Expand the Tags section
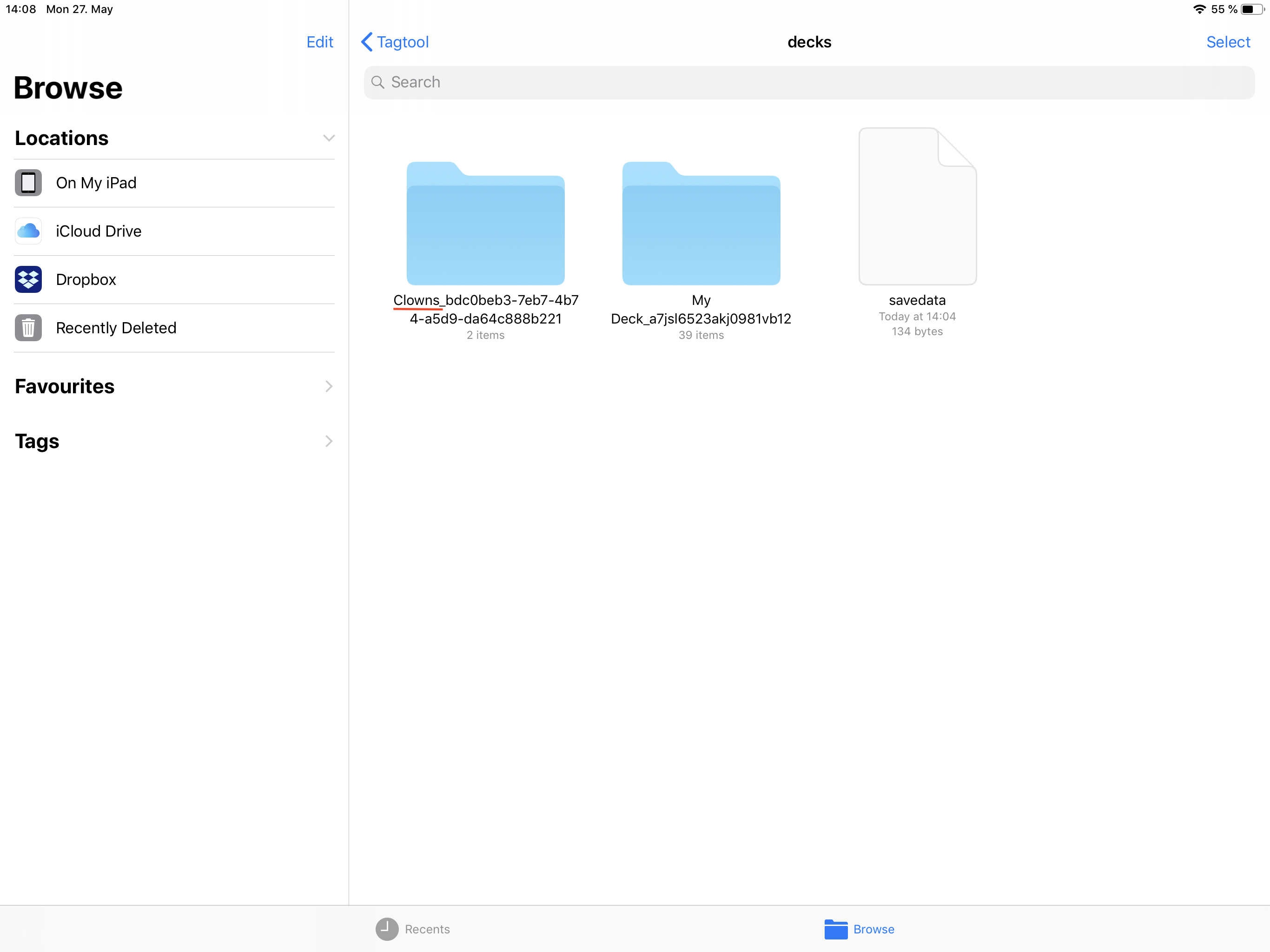Screen dimensions: 1270x952 coord(328,441)
